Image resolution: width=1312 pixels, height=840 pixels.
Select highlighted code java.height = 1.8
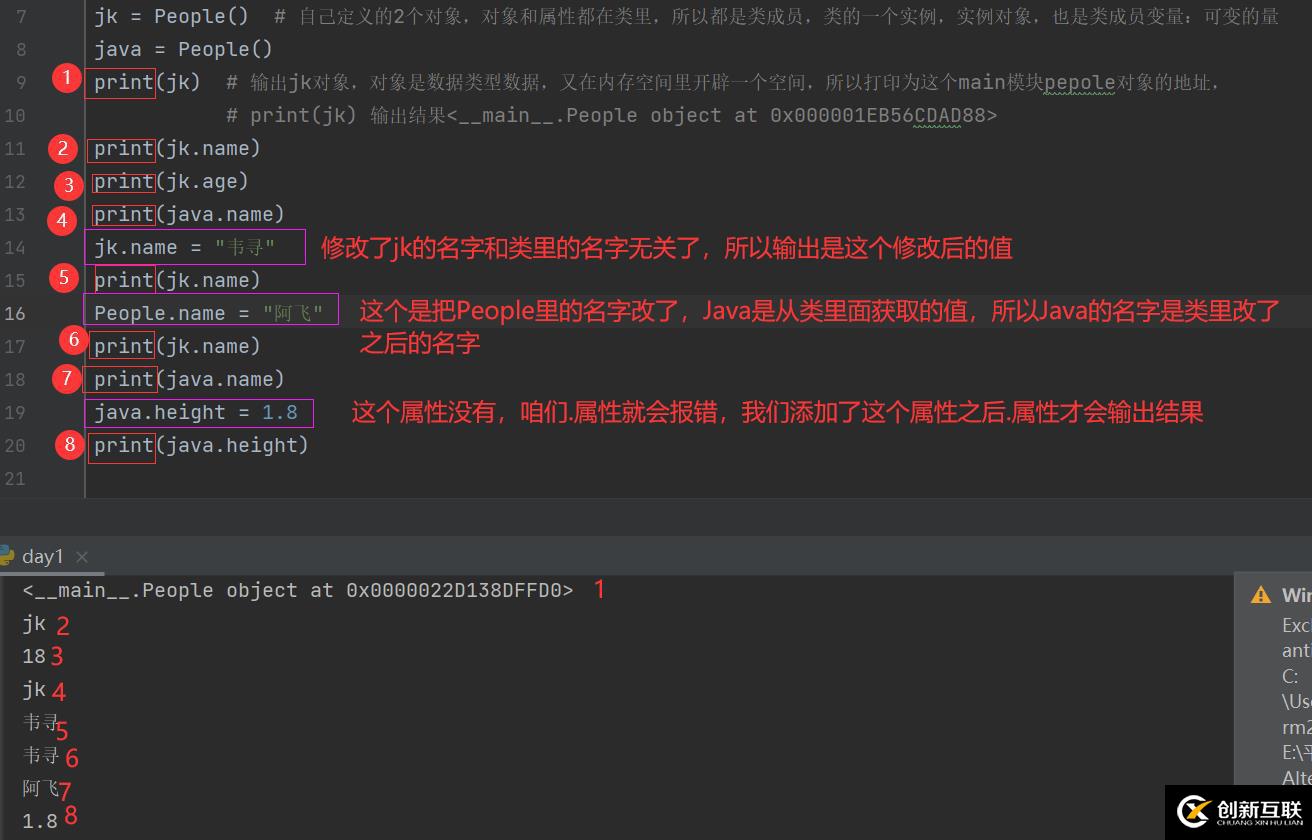click(x=197, y=412)
